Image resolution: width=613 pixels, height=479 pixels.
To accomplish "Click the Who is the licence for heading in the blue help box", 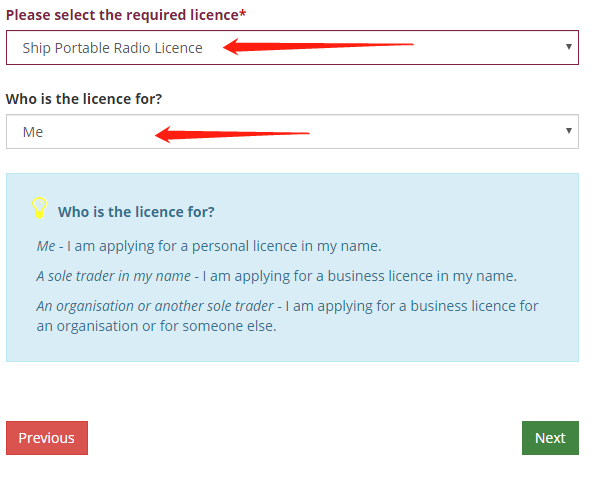I will point(136,212).
